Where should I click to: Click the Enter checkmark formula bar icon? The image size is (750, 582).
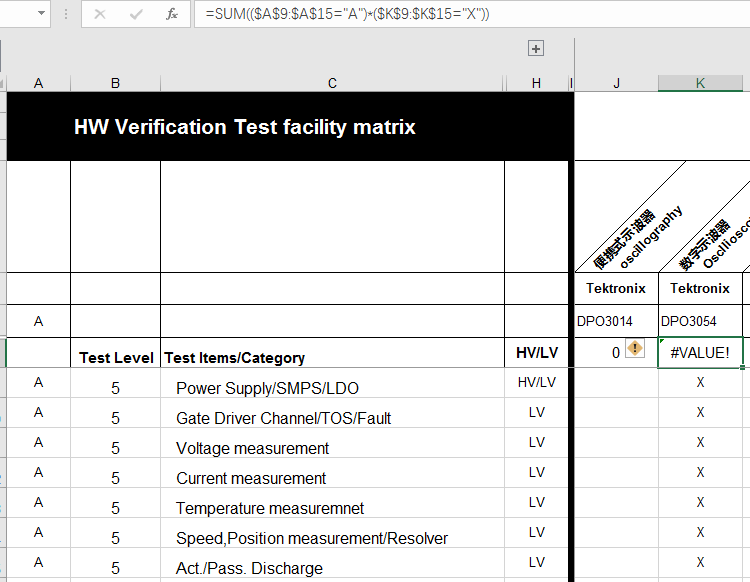[x=136, y=14]
